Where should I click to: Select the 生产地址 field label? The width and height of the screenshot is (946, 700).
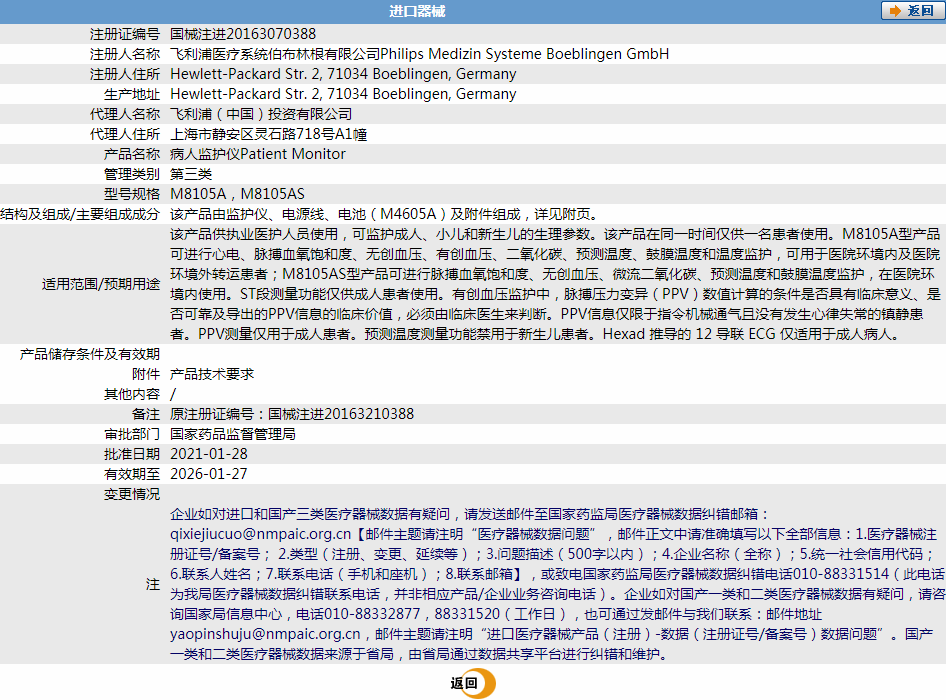pyautogui.click(x=132, y=94)
